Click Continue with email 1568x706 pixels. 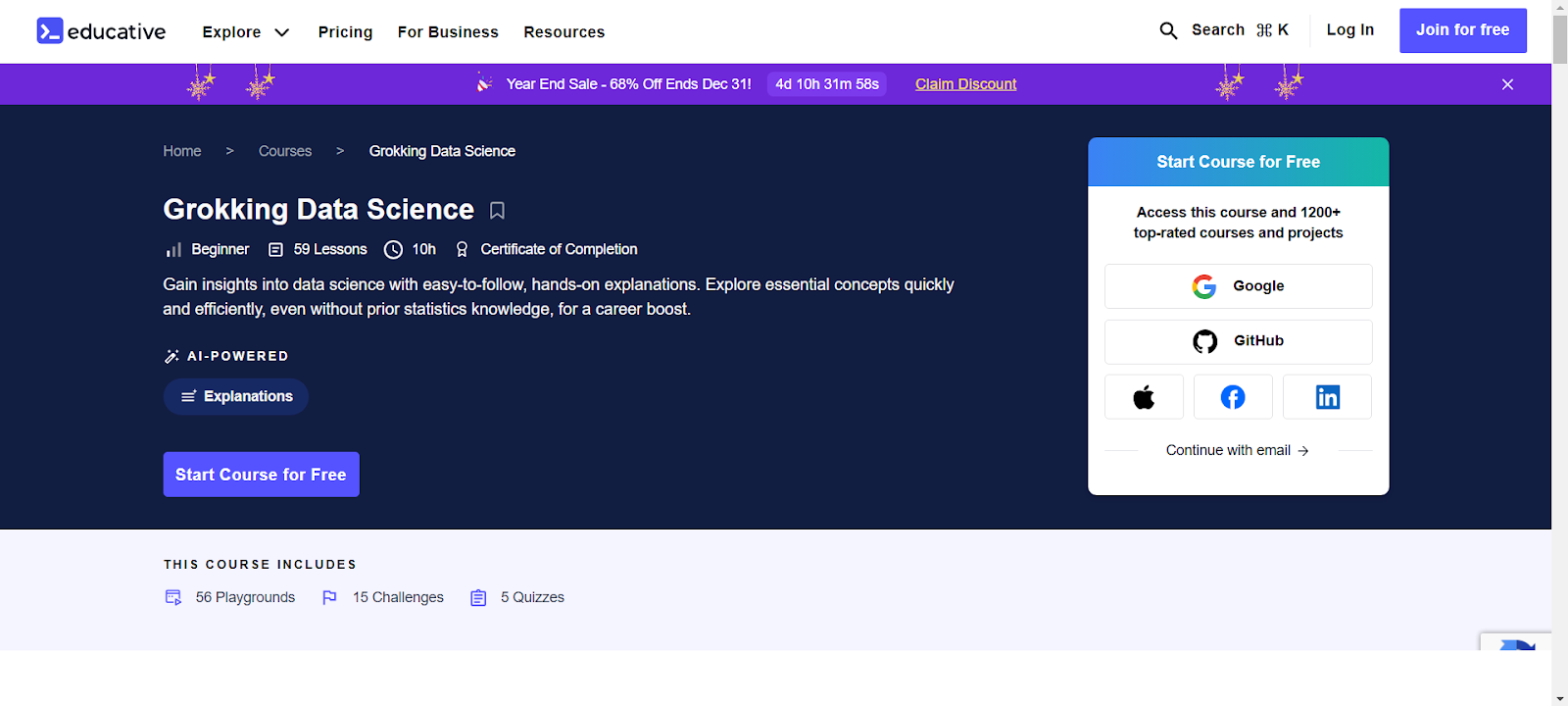(x=1237, y=450)
